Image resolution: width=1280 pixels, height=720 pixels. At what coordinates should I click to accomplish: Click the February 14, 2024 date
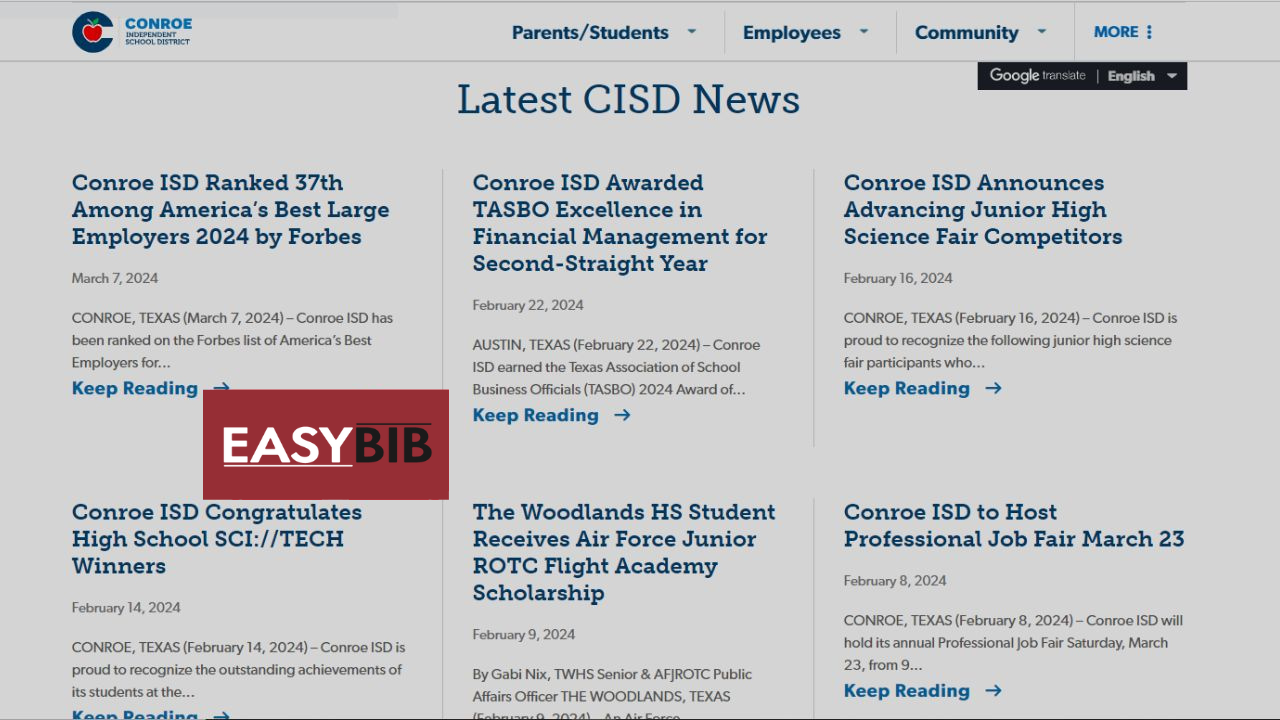click(126, 607)
